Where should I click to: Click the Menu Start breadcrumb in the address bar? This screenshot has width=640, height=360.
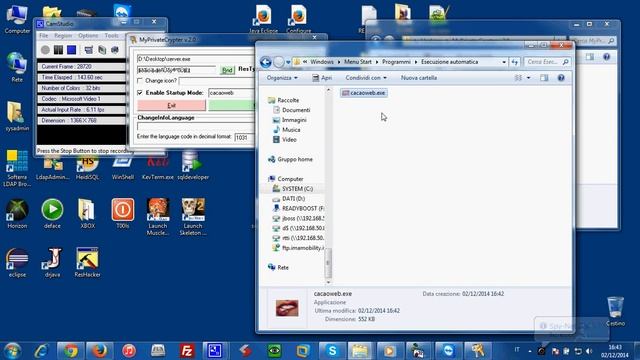point(358,62)
